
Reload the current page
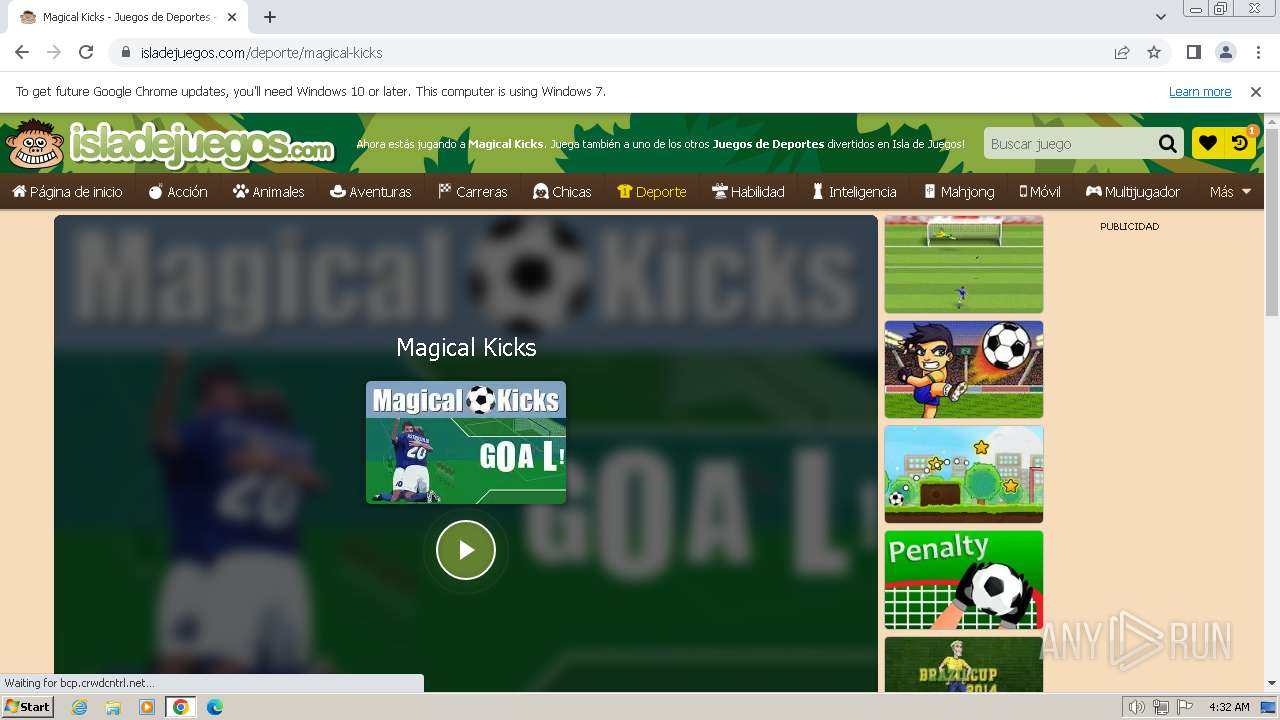click(x=86, y=52)
